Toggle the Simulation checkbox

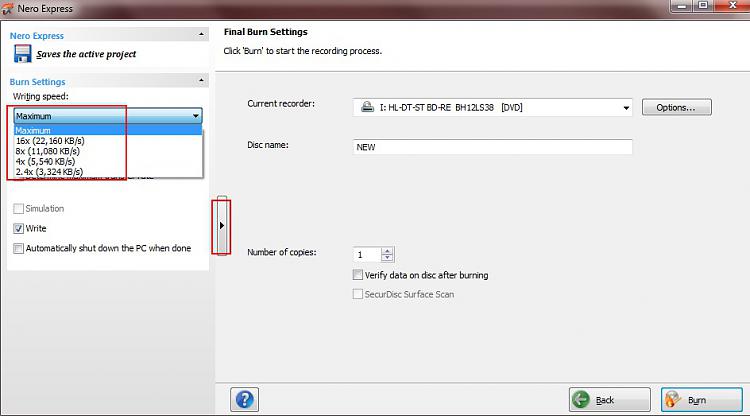click(x=19, y=208)
